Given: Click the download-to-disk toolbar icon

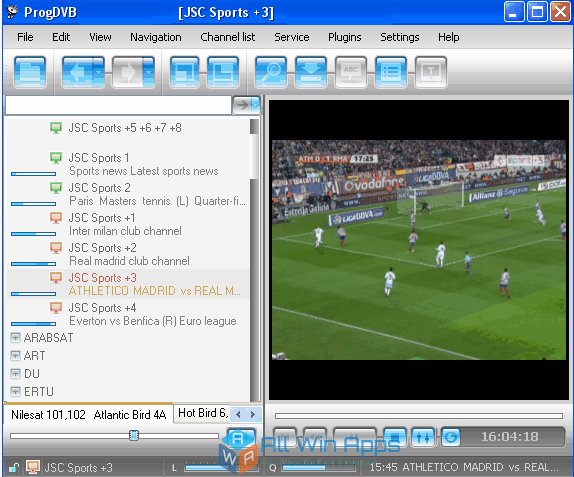Looking at the screenshot, I should coord(310,72).
